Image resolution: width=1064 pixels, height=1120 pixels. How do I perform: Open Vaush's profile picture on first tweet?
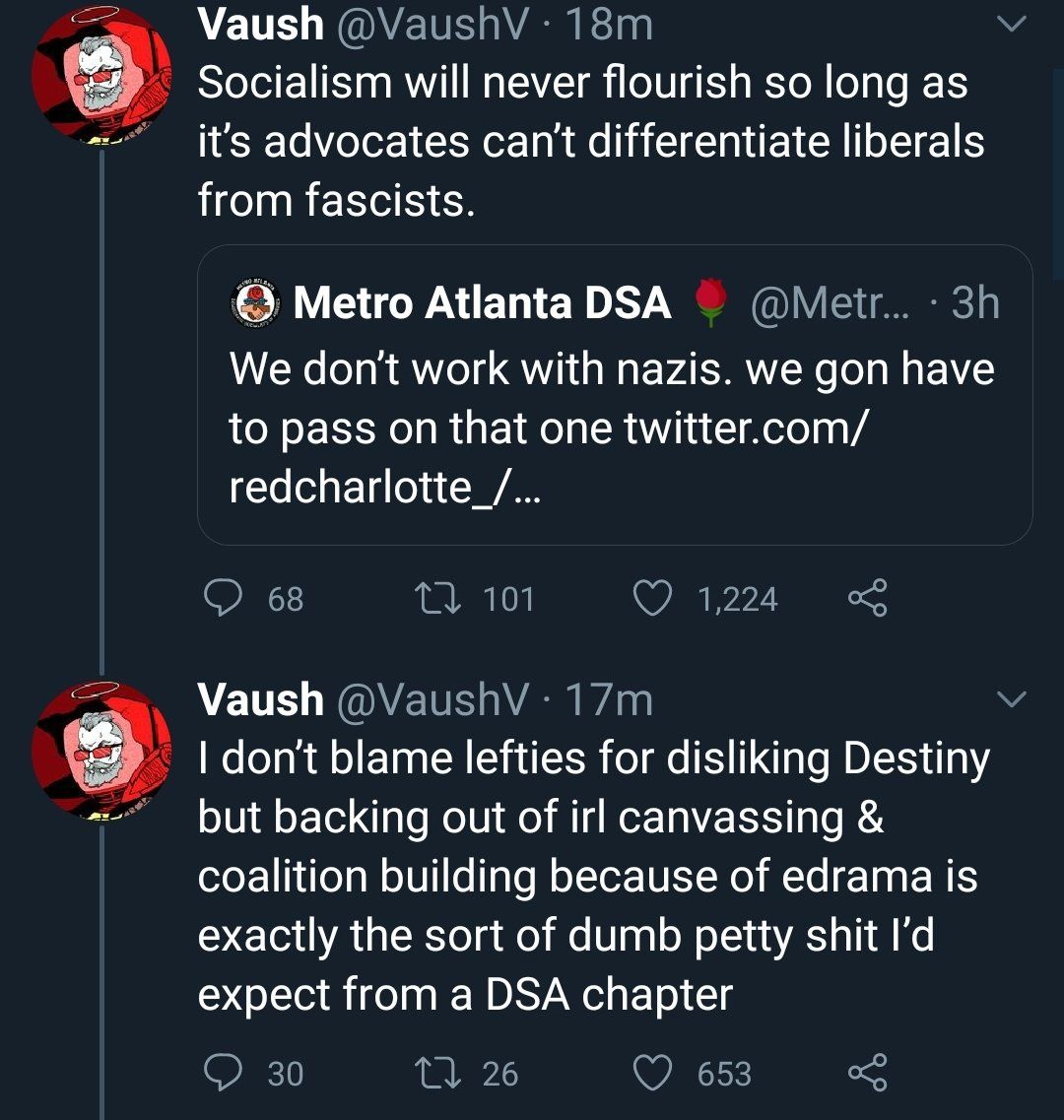(100, 77)
